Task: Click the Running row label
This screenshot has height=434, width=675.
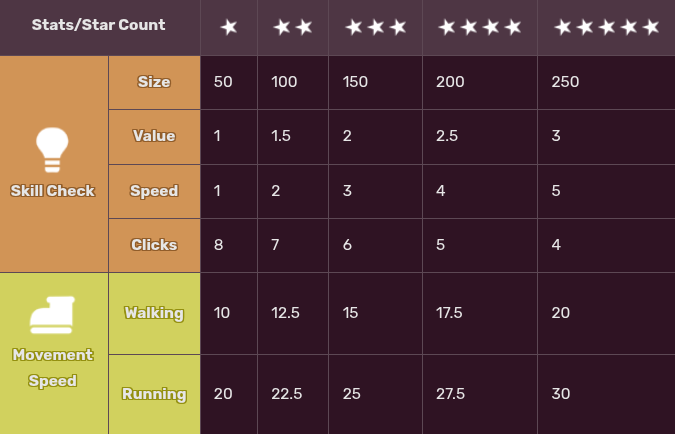Action: click(x=154, y=394)
